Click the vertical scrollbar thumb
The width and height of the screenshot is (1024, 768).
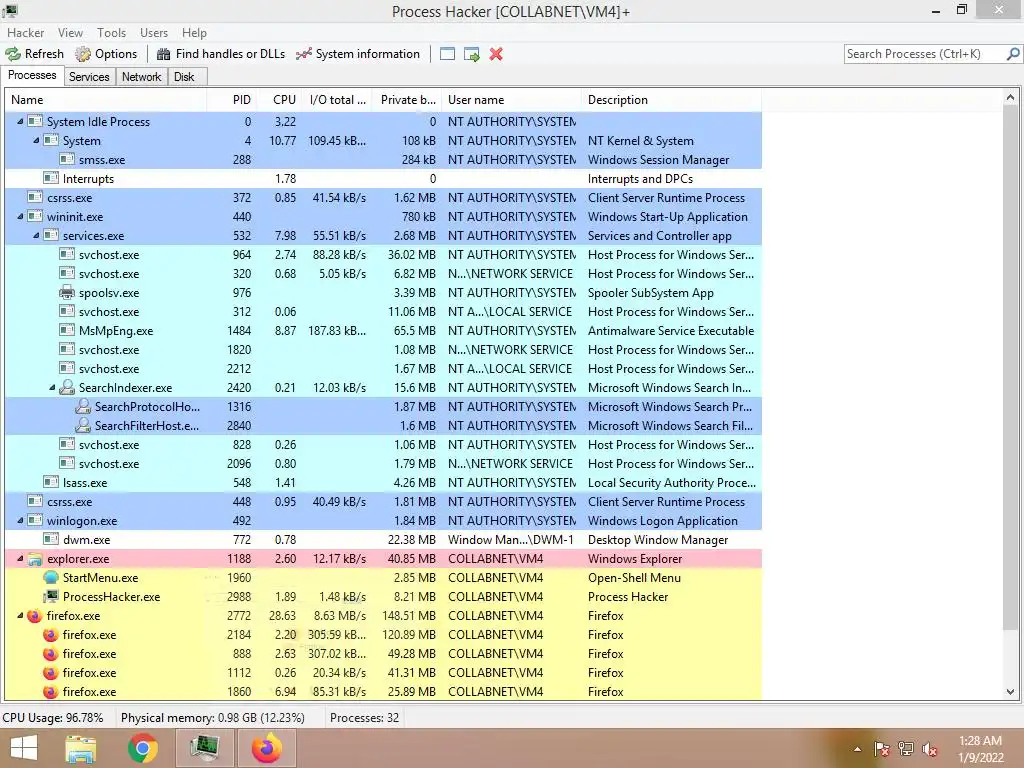point(1010,370)
